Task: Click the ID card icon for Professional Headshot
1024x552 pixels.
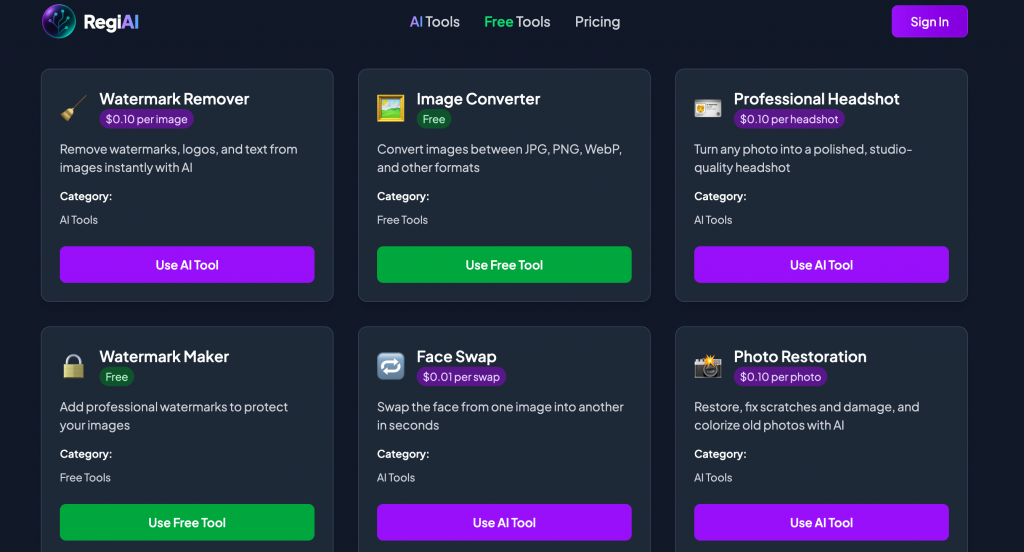Action: click(x=708, y=108)
